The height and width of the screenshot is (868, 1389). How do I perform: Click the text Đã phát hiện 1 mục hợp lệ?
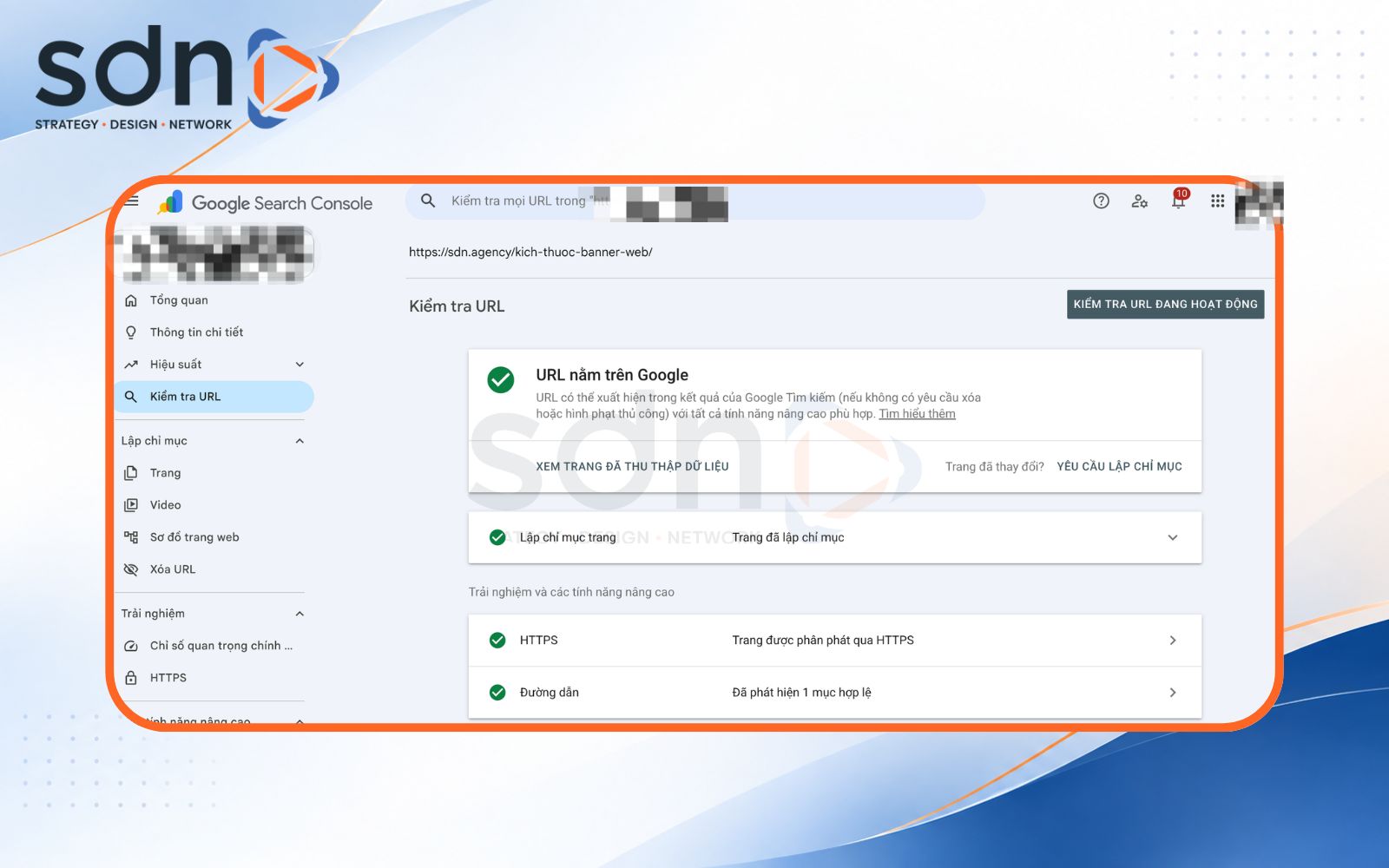pos(801,693)
